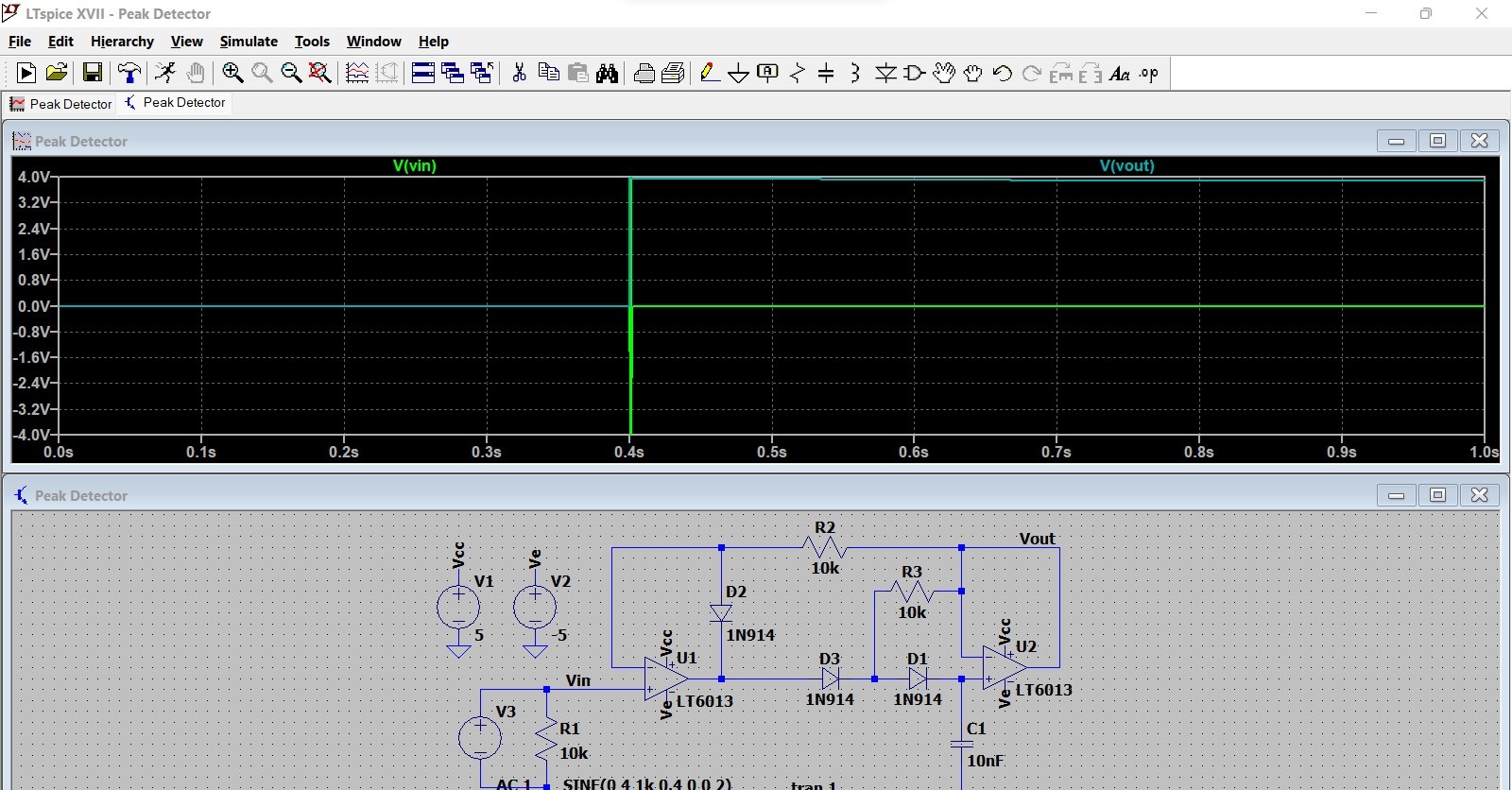Place a Diode from toolbar
The height and width of the screenshot is (790, 1512).
[x=885, y=73]
